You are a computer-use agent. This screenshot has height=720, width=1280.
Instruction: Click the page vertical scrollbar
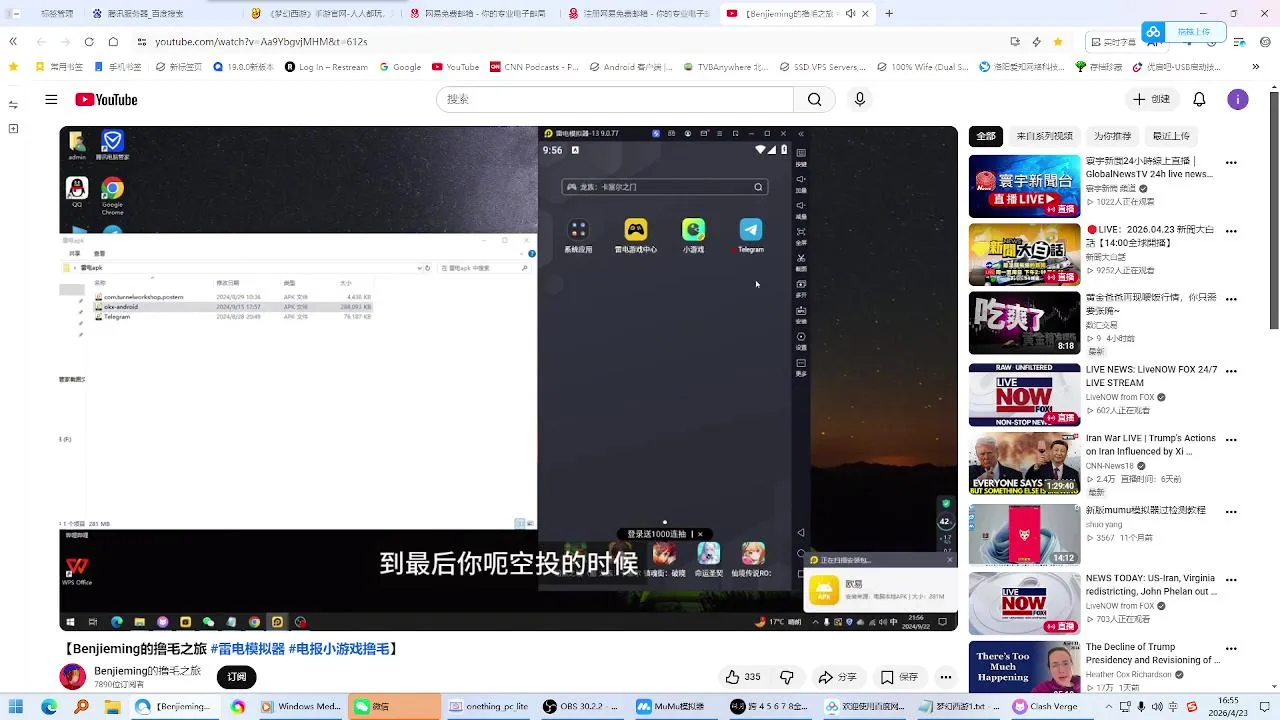(x=1273, y=210)
